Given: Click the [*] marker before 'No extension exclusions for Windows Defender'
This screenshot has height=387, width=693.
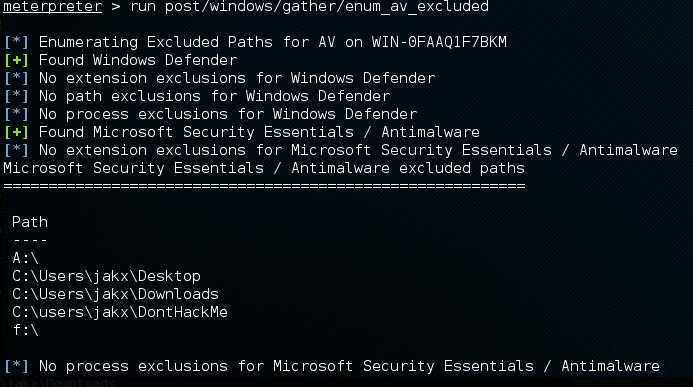Looking at the screenshot, I should 16,78.
